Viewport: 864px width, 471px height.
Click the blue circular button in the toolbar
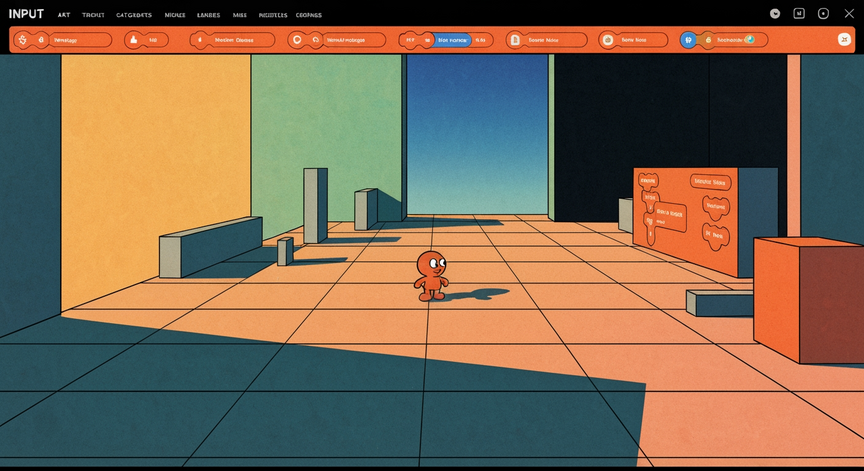(x=688, y=40)
